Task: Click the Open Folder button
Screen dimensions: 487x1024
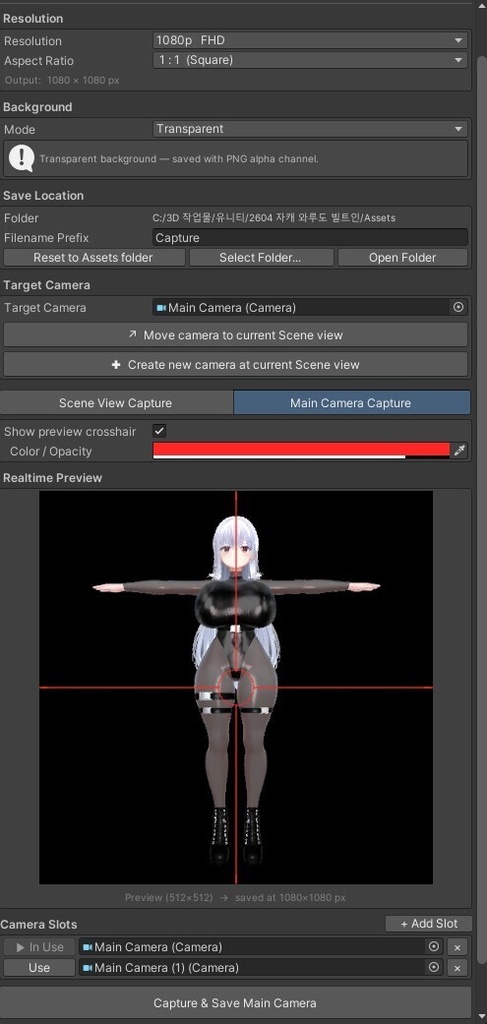Action: [x=402, y=257]
